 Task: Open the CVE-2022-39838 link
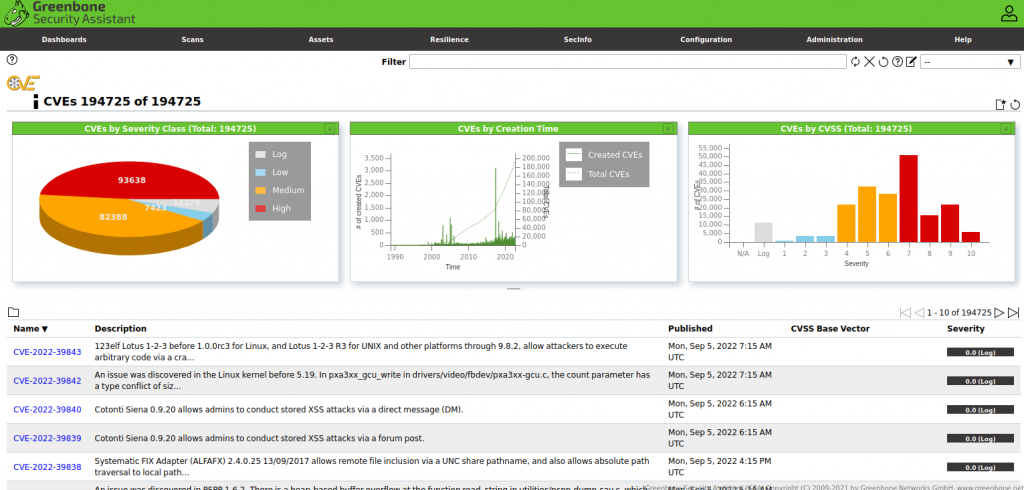click(x=47, y=467)
